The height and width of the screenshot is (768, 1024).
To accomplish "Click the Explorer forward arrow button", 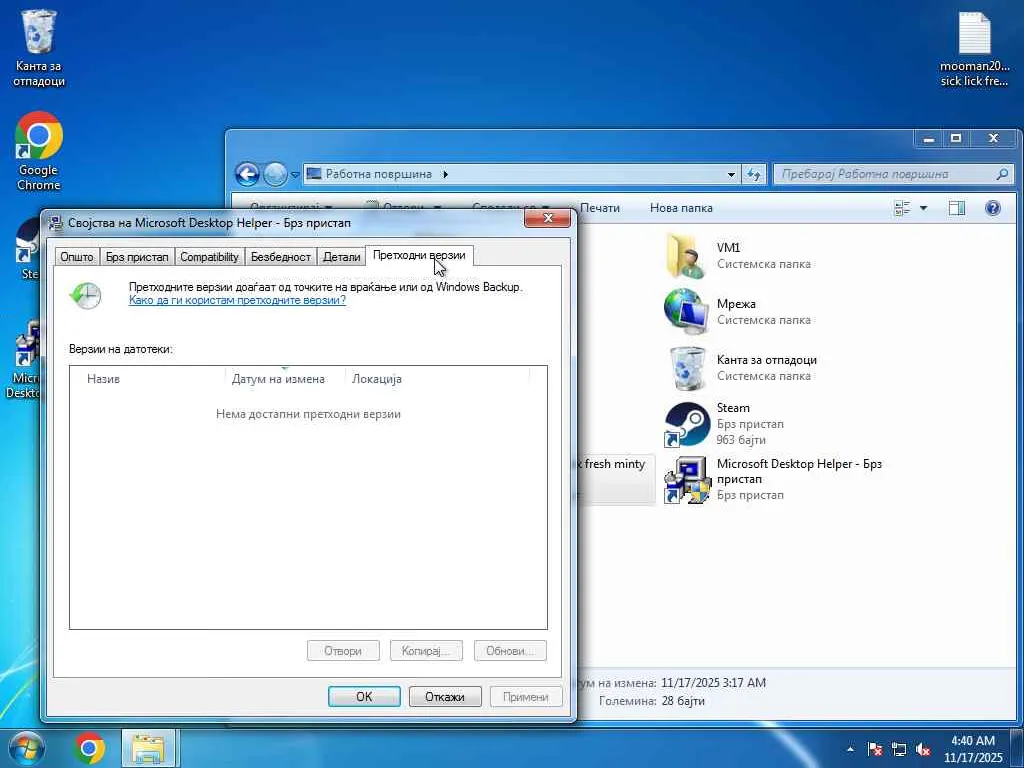I will pyautogui.click(x=275, y=174).
